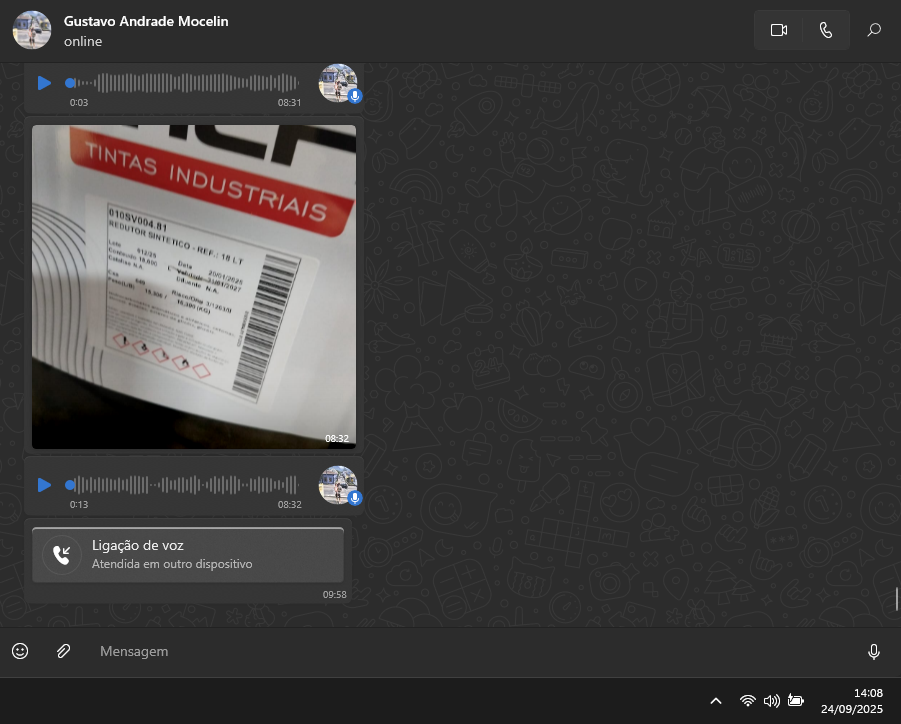Seek within the 08:32 audio waveform
Viewport: 901px width, 724px height.
(x=185, y=485)
